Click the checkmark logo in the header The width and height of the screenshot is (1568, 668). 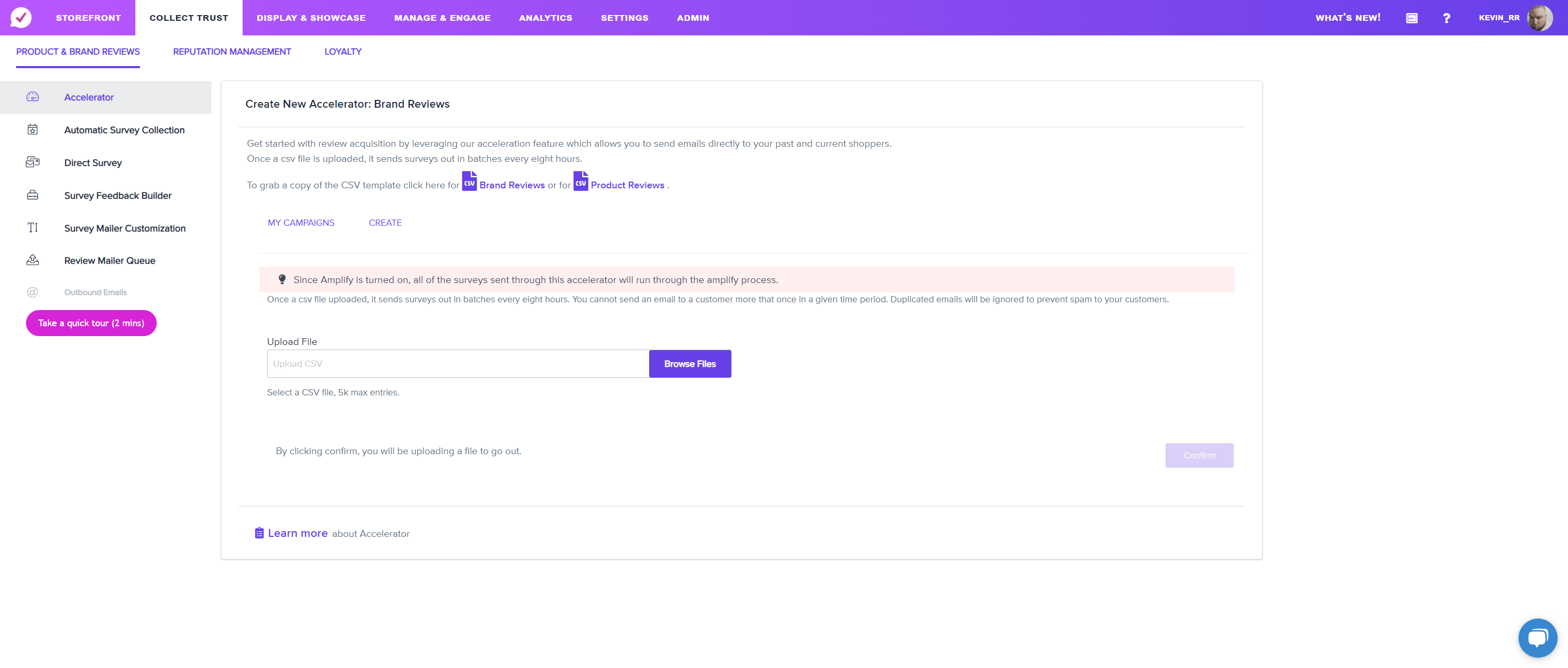tap(21, 18)
